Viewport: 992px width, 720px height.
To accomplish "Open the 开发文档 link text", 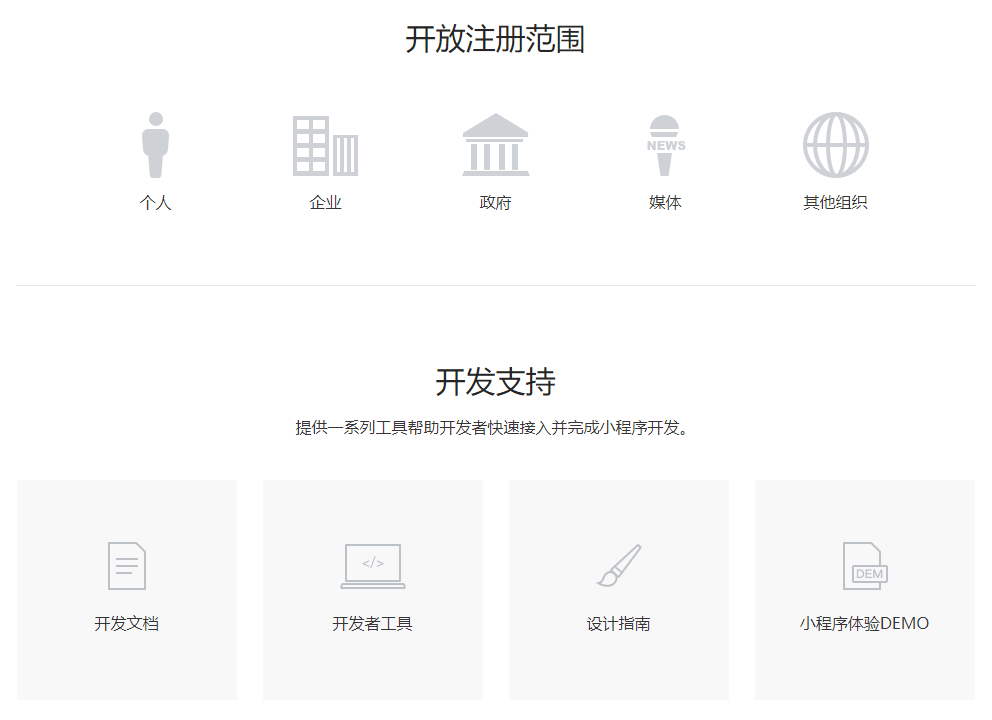I will 127,624.
